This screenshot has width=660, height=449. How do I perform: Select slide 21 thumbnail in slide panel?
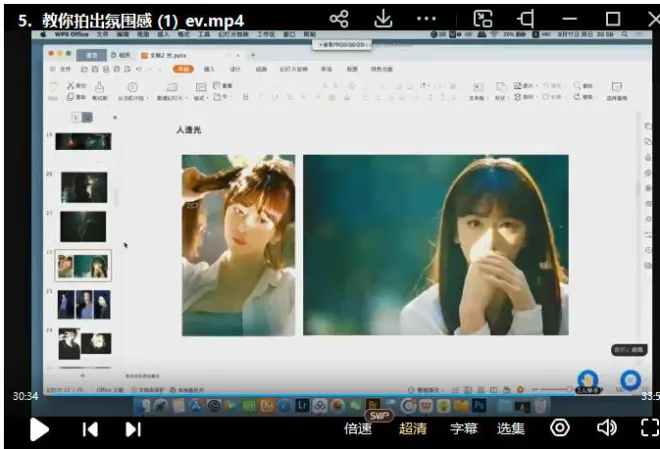tap(84, 226)
